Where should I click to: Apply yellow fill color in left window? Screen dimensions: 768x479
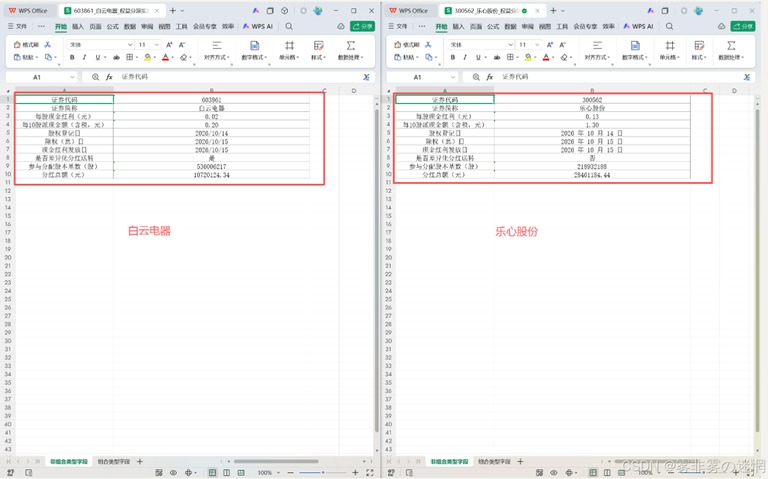147,57
